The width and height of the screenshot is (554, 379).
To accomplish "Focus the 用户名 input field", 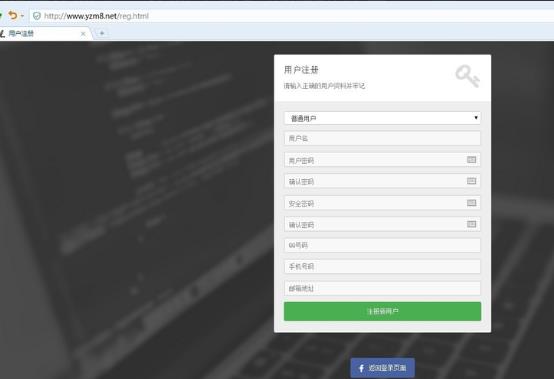I will coord(382,138).
